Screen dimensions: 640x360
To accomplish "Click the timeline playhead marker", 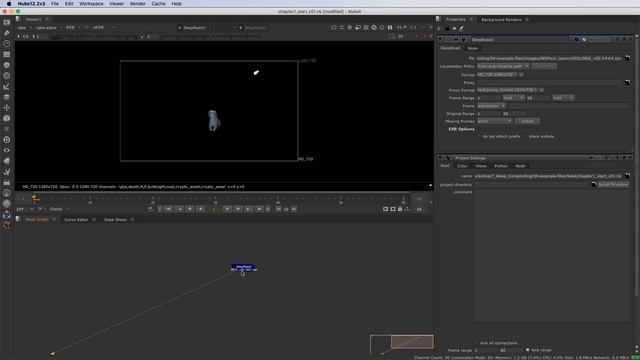I will (36, 198).
